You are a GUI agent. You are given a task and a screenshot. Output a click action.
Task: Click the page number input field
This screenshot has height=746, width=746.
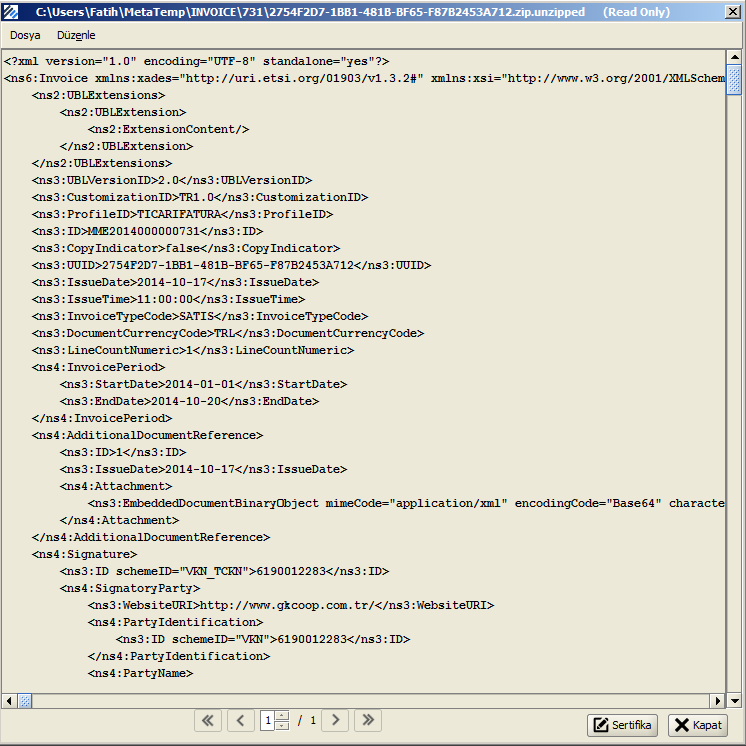pyautogui.click(x=267, y=720)
